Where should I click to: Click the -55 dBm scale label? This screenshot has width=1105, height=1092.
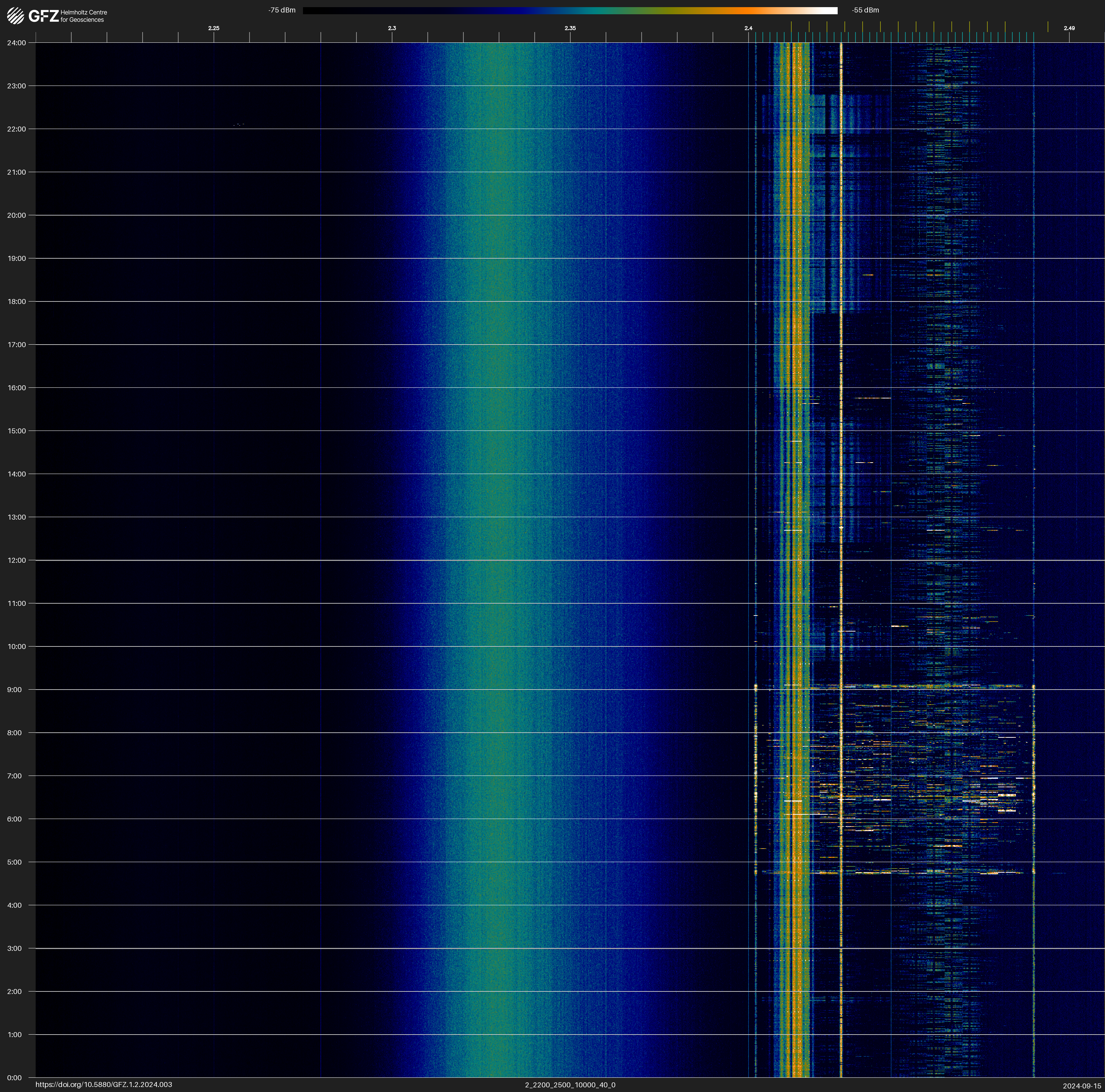[865, 10]
